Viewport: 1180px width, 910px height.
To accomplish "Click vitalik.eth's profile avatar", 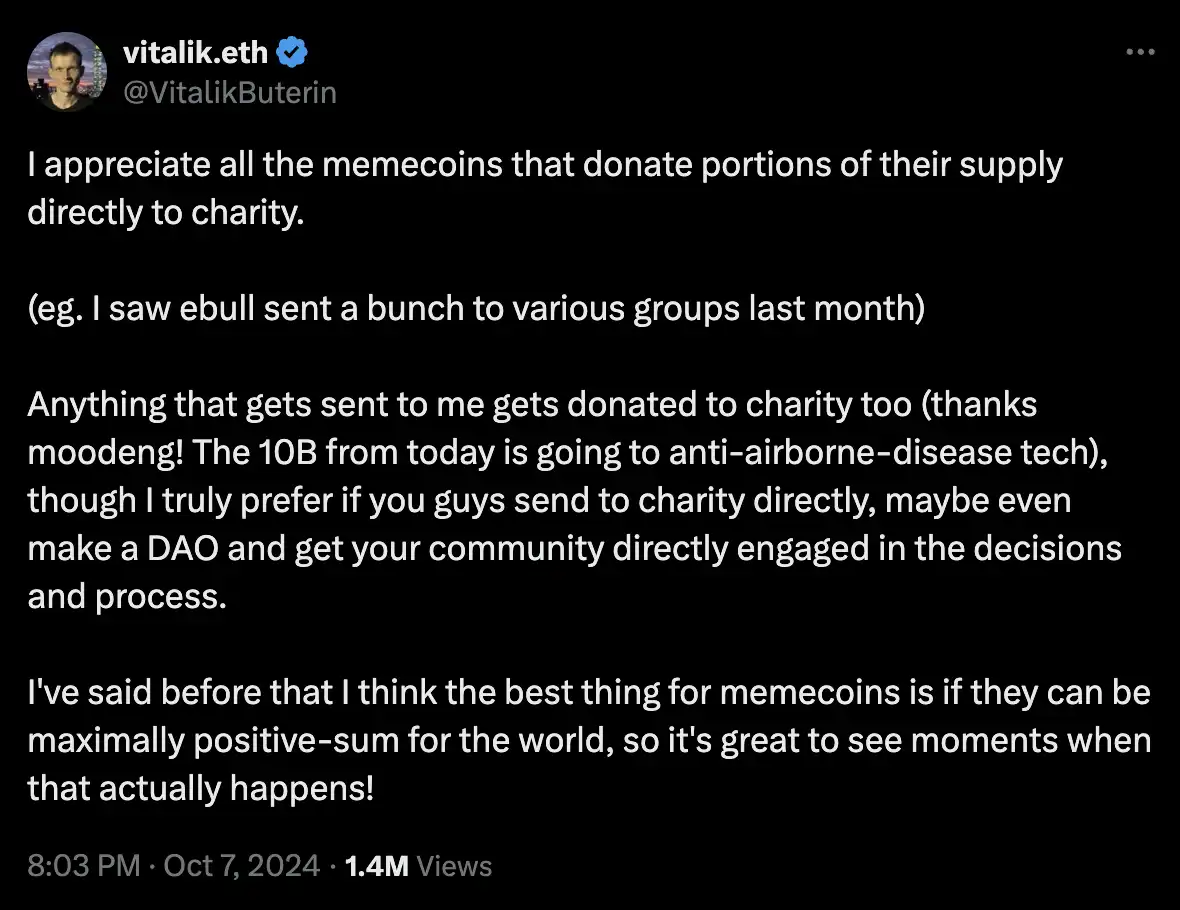I will pos(66,71).
